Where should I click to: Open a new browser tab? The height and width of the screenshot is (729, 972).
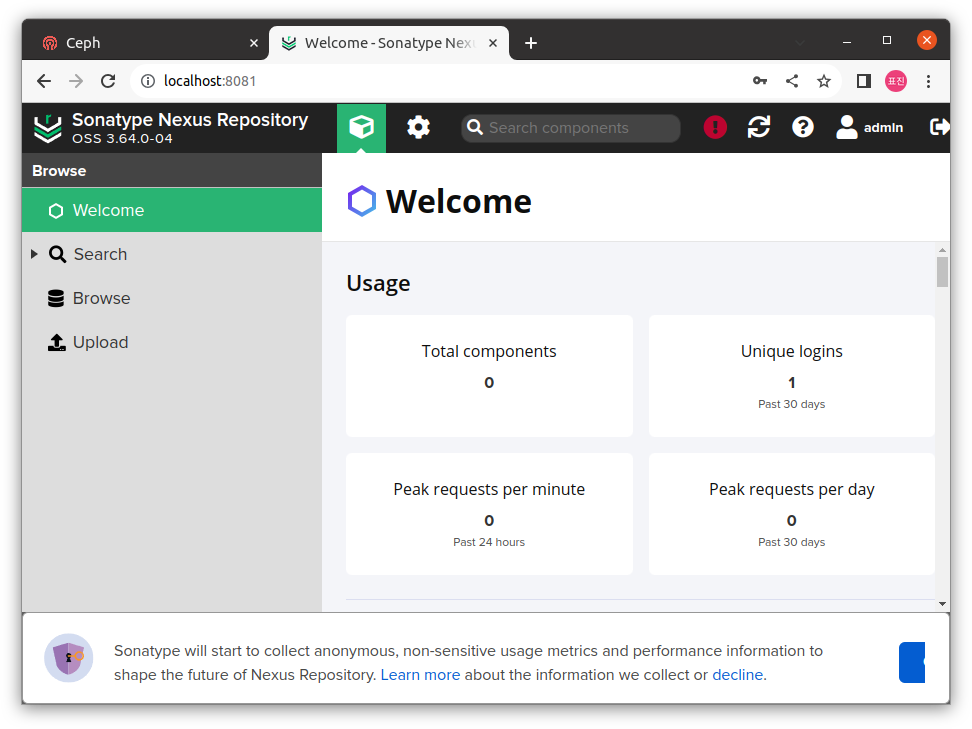click(531, 43)
